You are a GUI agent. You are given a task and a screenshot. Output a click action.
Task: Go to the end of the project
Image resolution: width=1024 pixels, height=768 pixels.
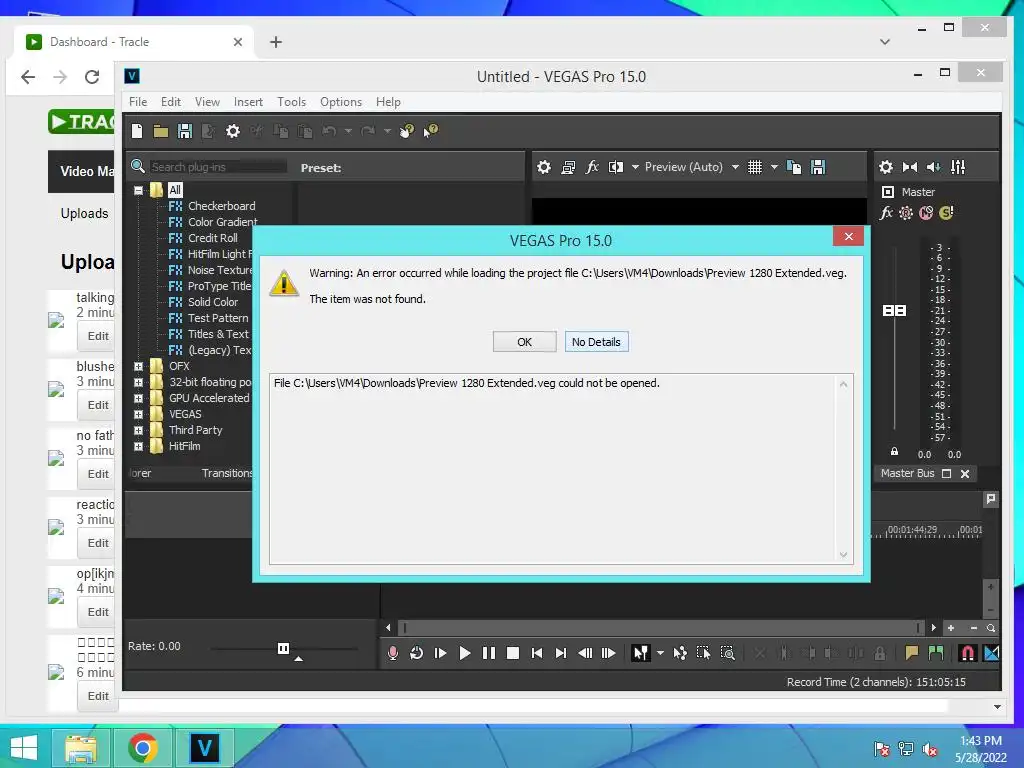click(x=560, y=653)
